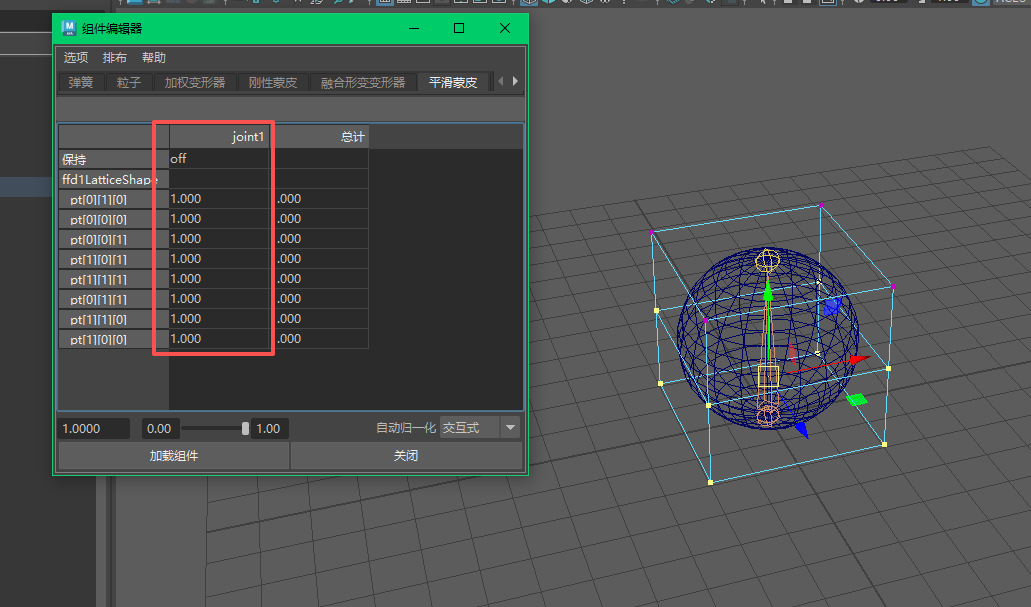Select the pt[0][1][1] row header
The height and width of the screenshot is (607, 1031).
click(114, 299)
